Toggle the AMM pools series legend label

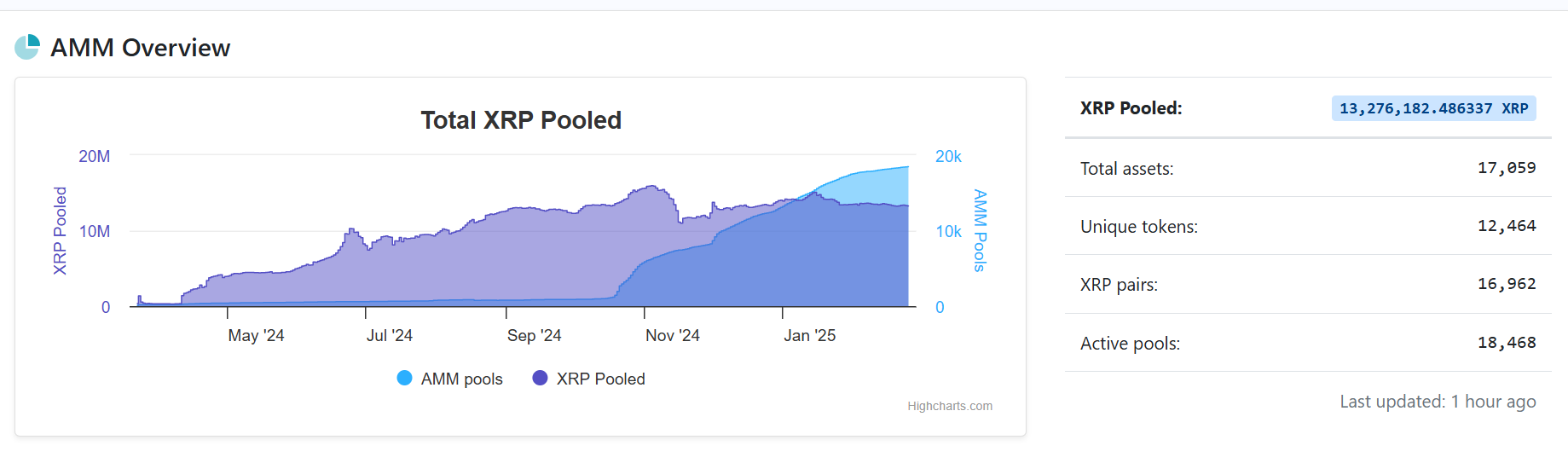click(x=461, y=379)
